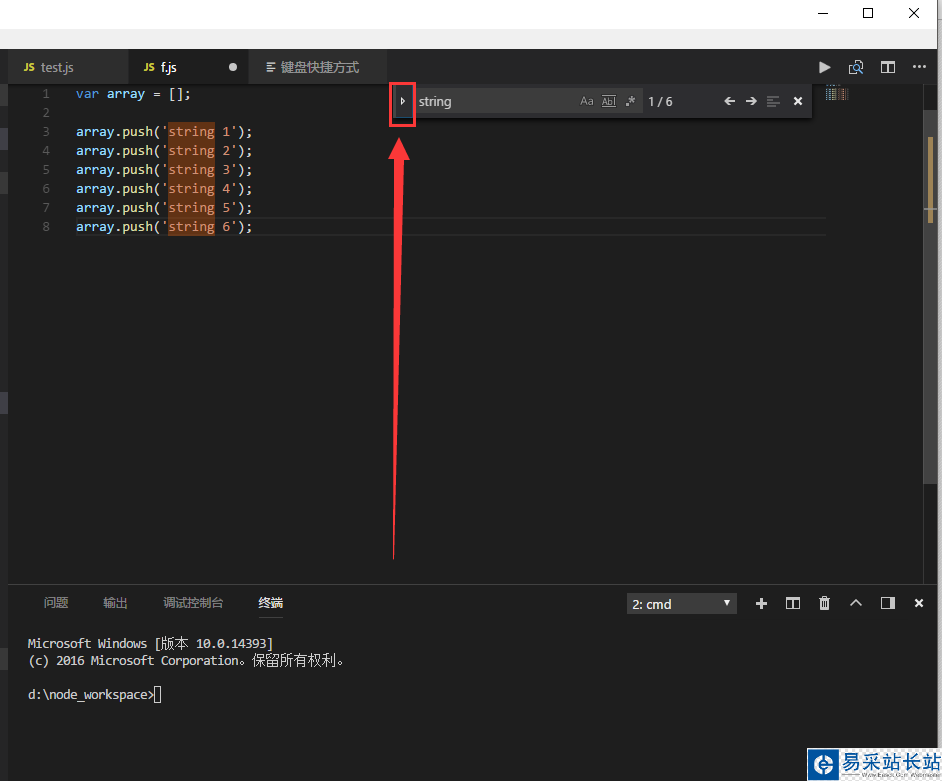Open the search preview icon in editor toolbar

pyautogui.click(x=856, y=67)
